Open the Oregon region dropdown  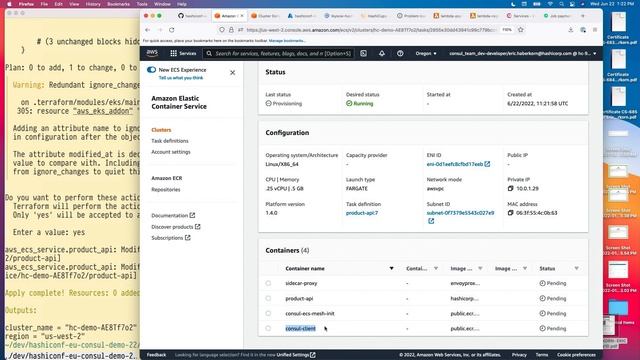[426, 53]
